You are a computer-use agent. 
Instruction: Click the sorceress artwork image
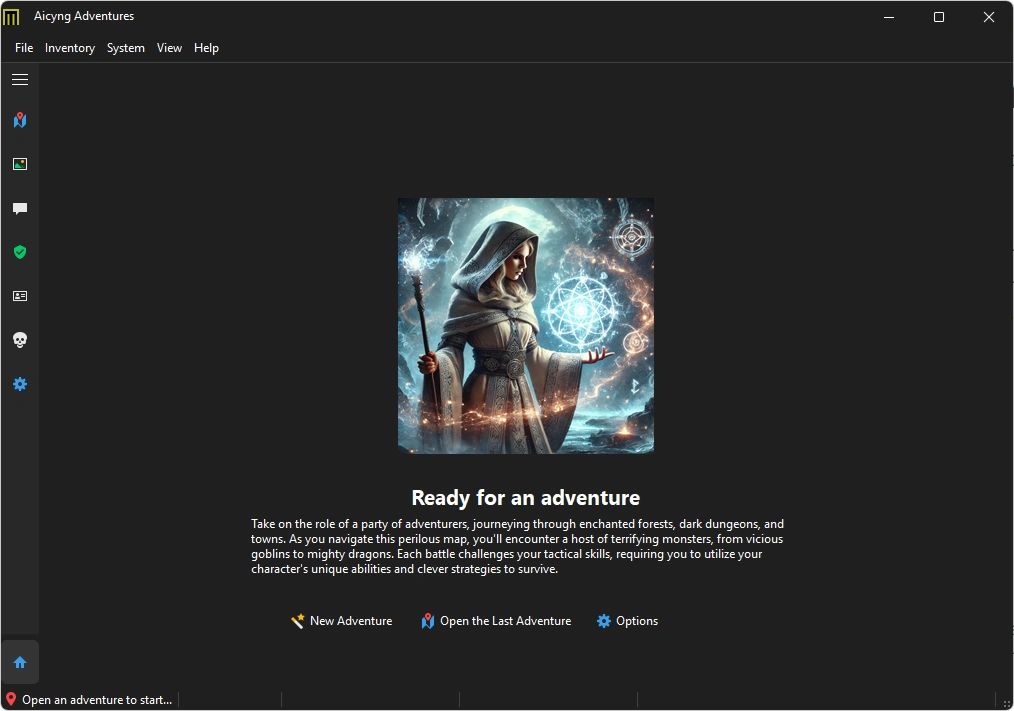point(526,325)
